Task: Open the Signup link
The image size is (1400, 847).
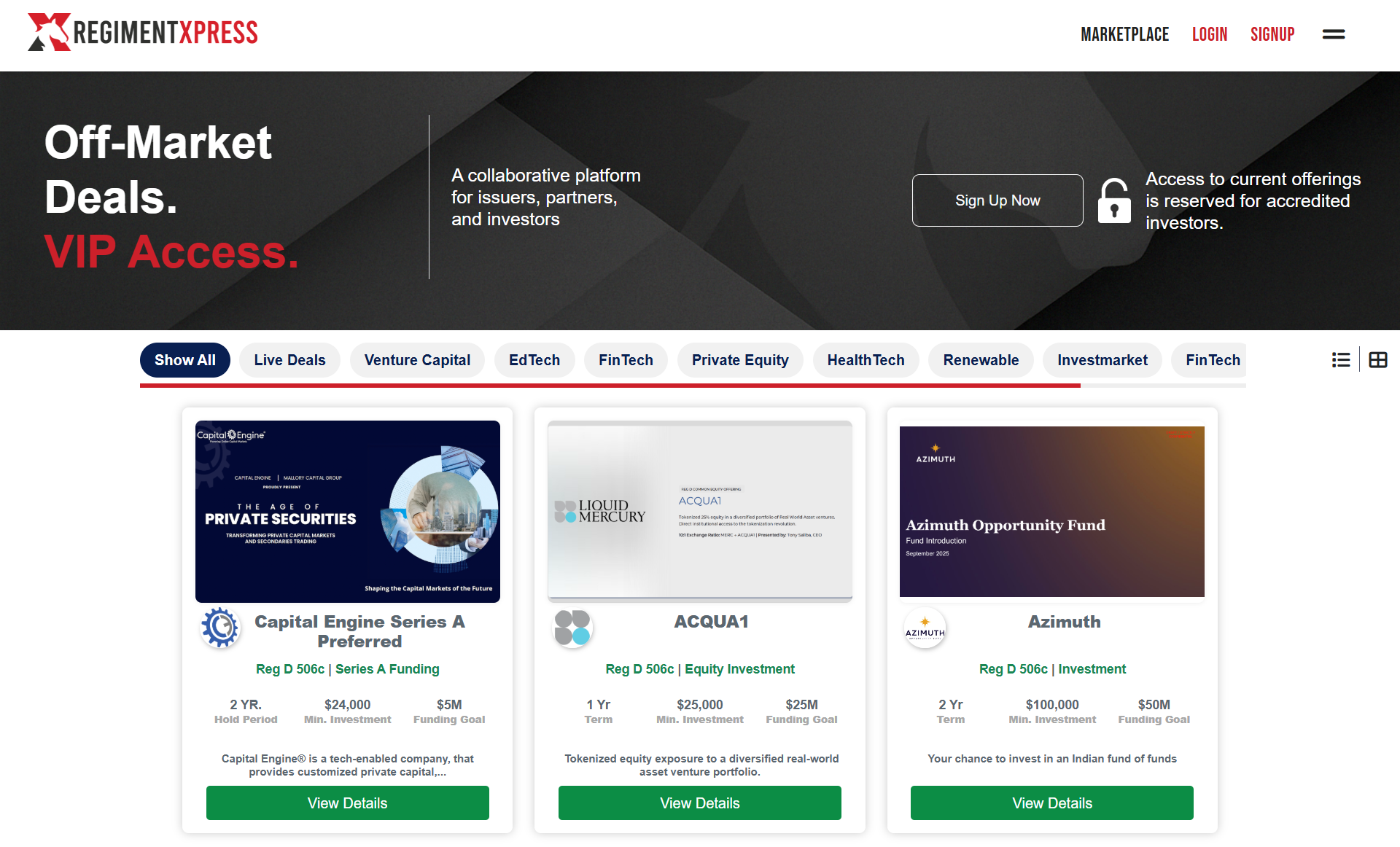Action: [x=1272, y=34]
